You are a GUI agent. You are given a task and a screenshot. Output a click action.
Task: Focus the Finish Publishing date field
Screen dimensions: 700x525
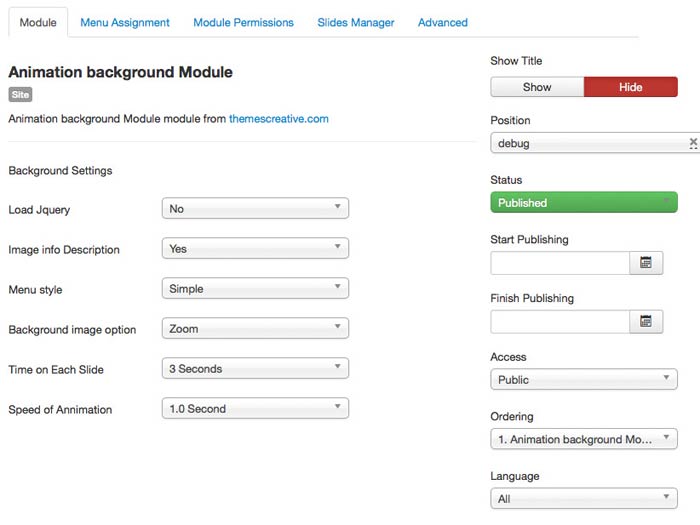coord(560,322)
